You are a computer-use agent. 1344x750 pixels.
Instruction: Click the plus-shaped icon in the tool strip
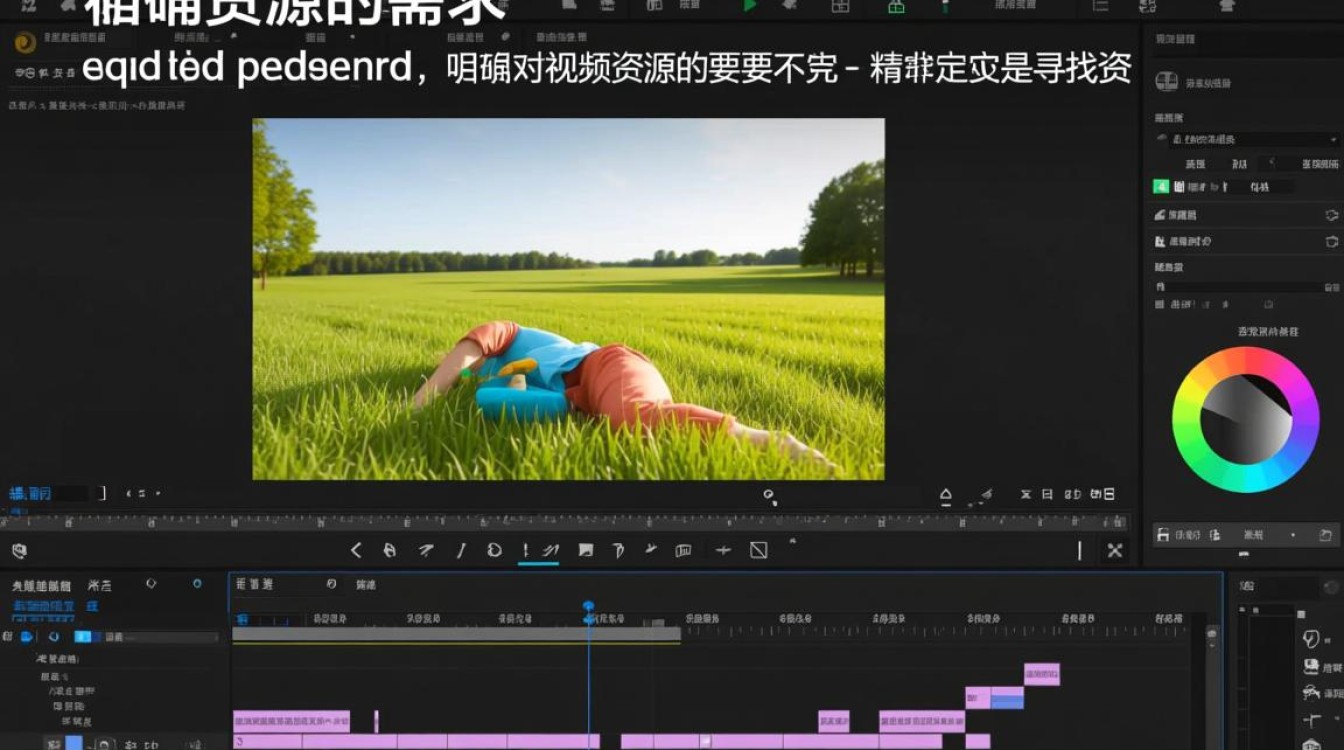[x=723, y=550]
